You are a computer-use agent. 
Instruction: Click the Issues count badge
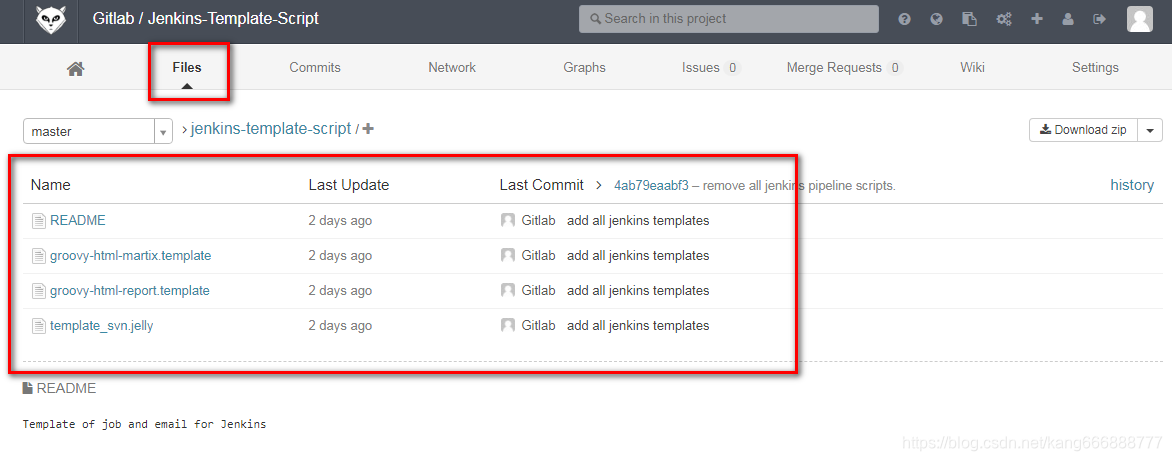[x=732, y=68]
